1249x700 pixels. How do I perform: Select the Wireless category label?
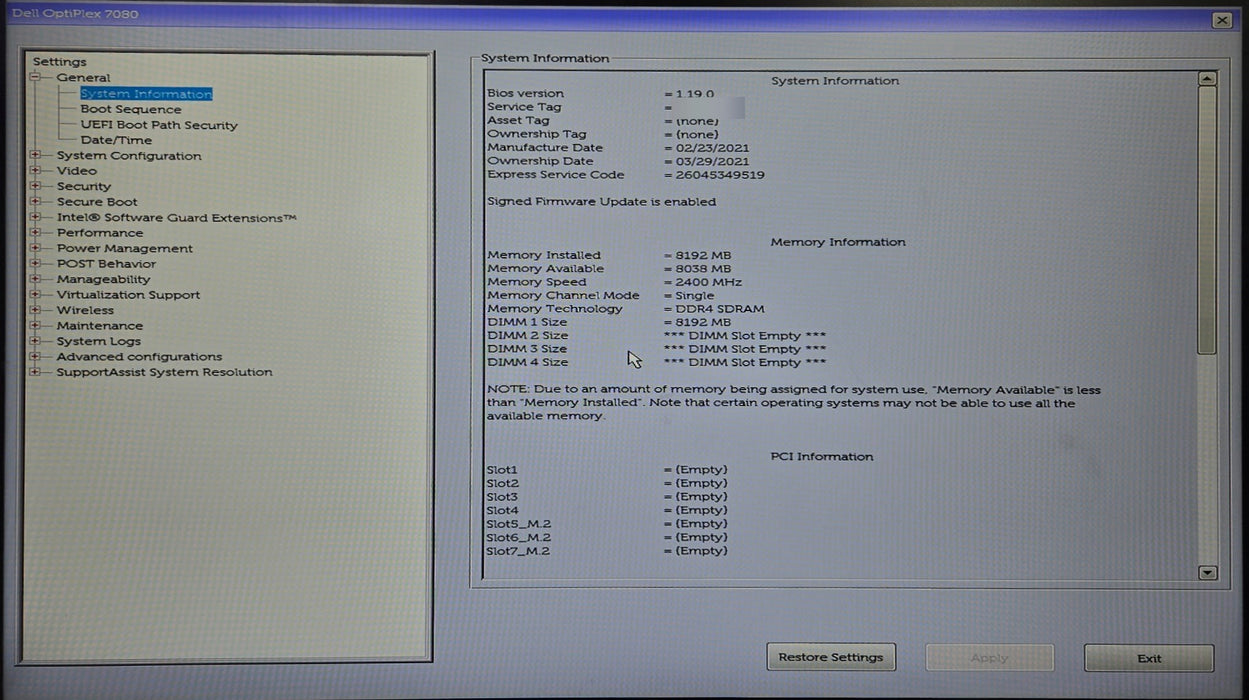pos(85,310)
